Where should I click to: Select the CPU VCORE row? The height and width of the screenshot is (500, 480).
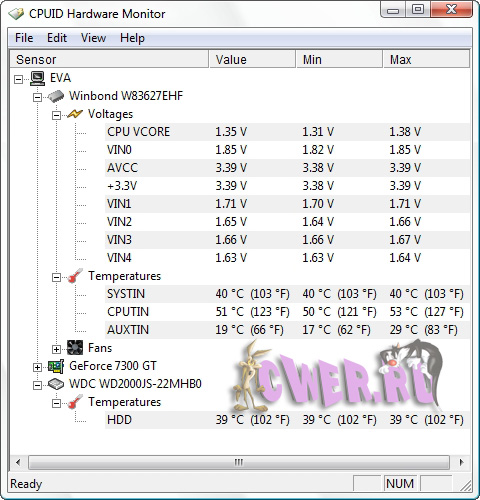click(x=287, y=132)
